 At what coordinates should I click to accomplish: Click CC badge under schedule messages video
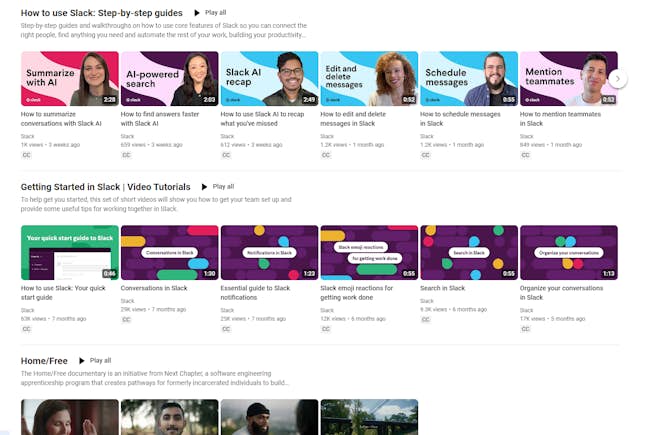[426, 155]
